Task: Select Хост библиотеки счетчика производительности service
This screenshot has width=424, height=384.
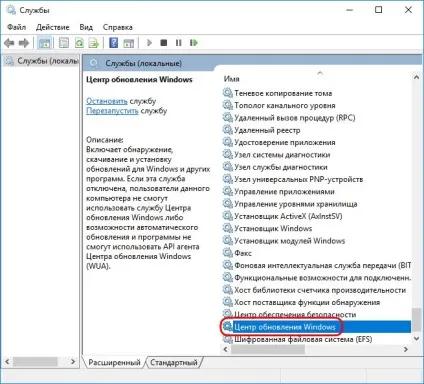Action: 320,290
